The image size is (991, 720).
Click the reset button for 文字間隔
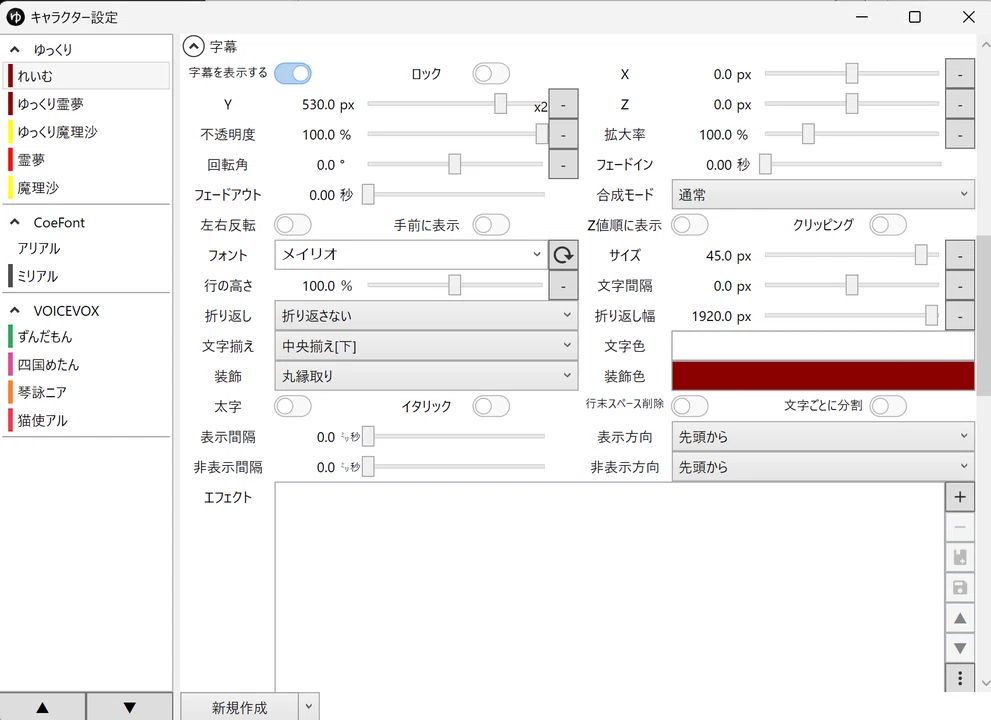coord(959,286)
